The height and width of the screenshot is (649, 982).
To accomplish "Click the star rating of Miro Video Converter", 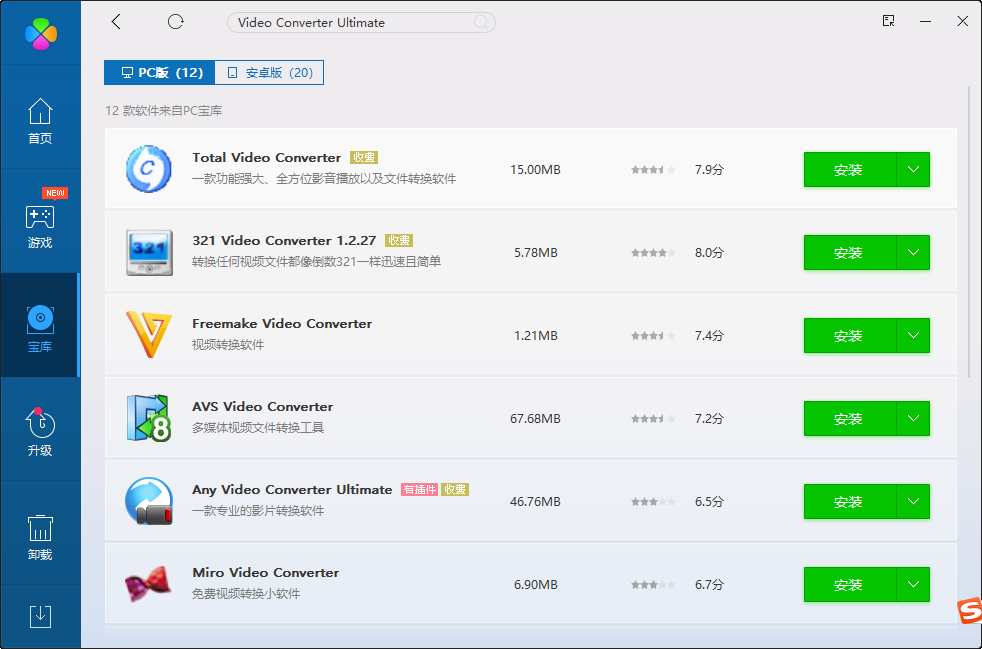I will (x=653, y=585).
